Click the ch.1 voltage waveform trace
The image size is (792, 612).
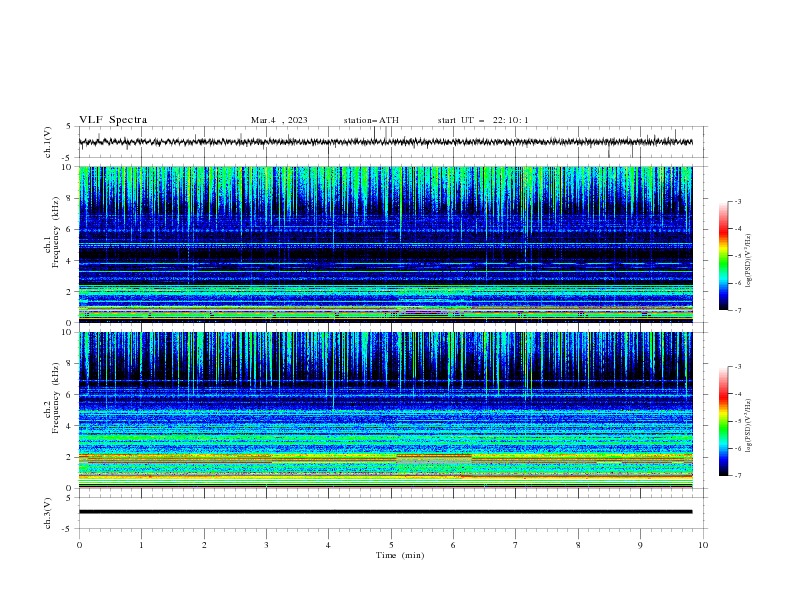click(385, 142)
